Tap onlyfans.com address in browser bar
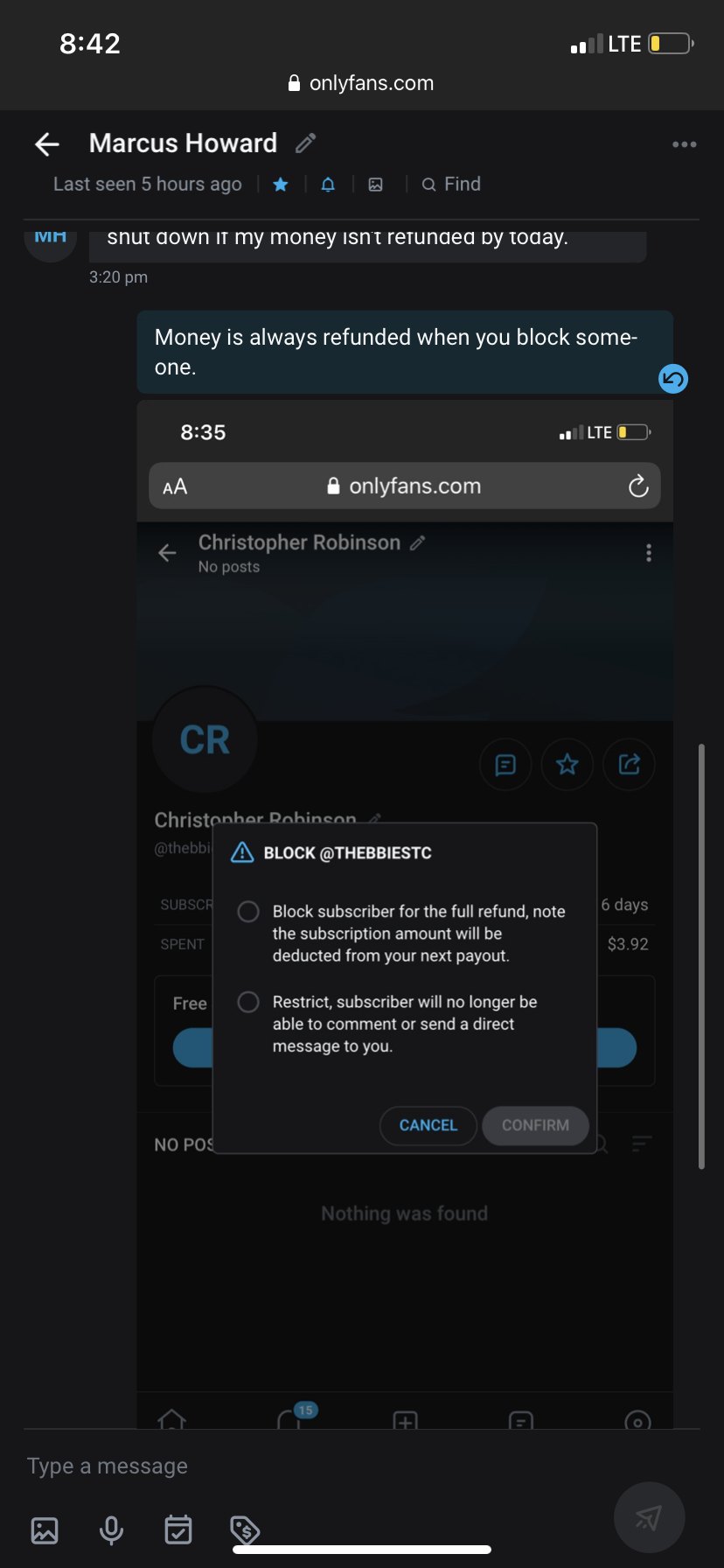This screenshot has height=1568, width=724. point(362,83)
